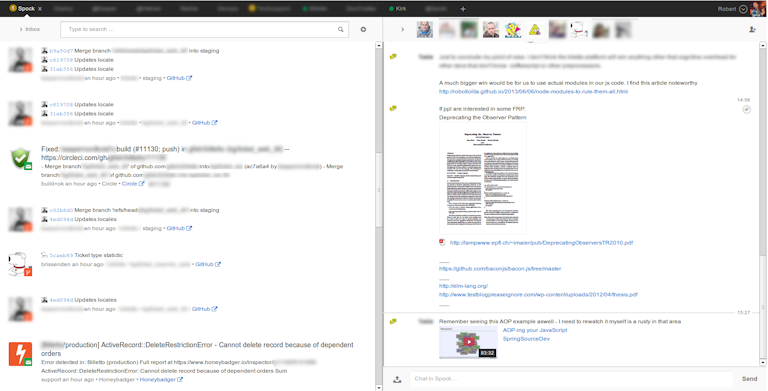Click the ActiveRecord::DeleteRestrictionError message title
The height and width of the screenshot is (391, 768).
click(197, 349)
